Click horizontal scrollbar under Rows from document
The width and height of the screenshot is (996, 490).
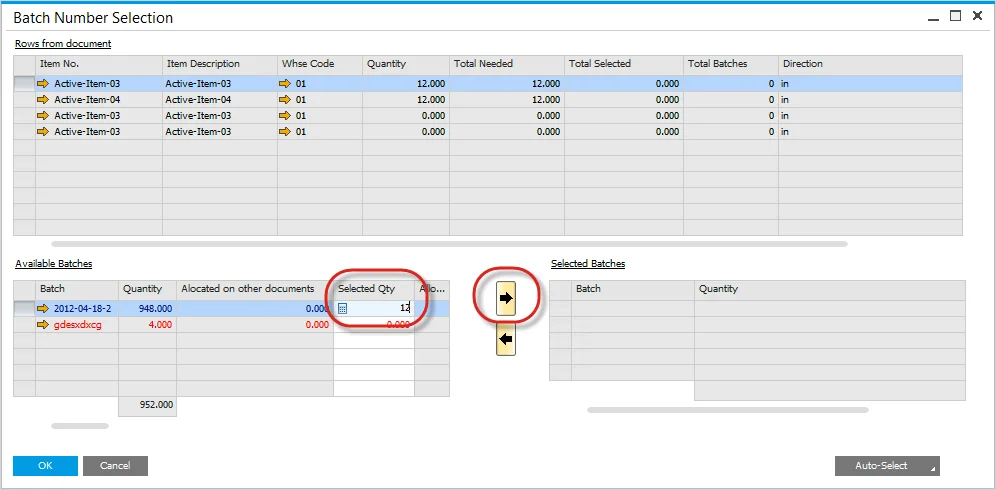point(448,244)
